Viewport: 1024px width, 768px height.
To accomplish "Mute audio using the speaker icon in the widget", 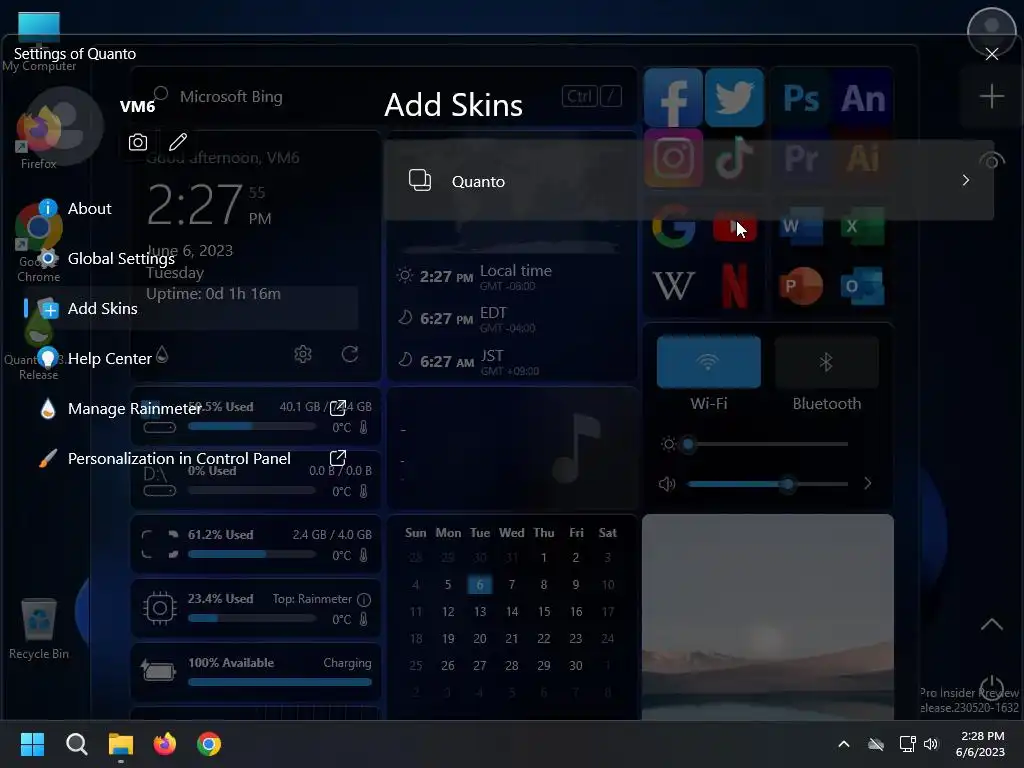I will pyautogui.click(x=667, y=484).
